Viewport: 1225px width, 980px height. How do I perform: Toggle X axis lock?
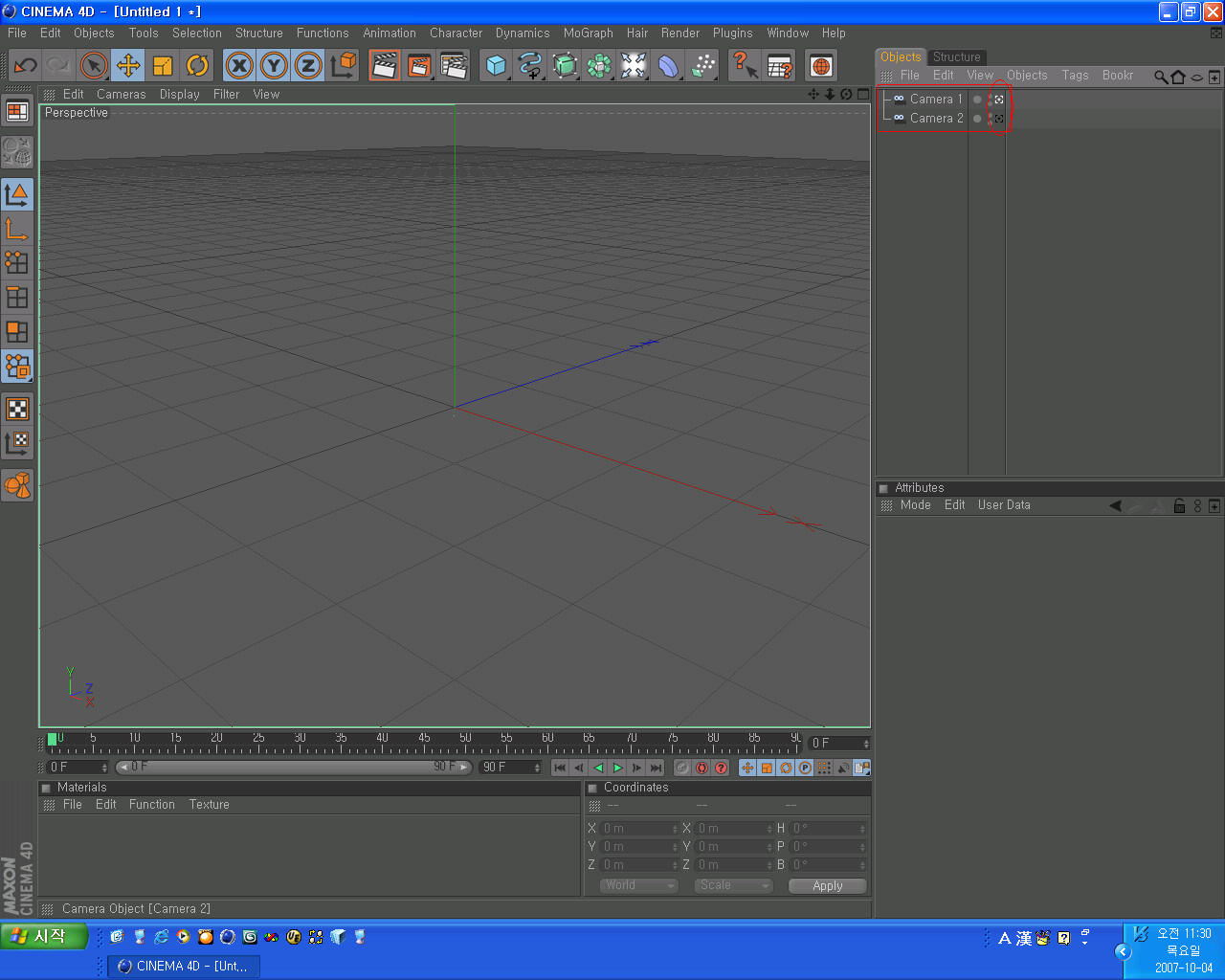[x=239, y=66]
